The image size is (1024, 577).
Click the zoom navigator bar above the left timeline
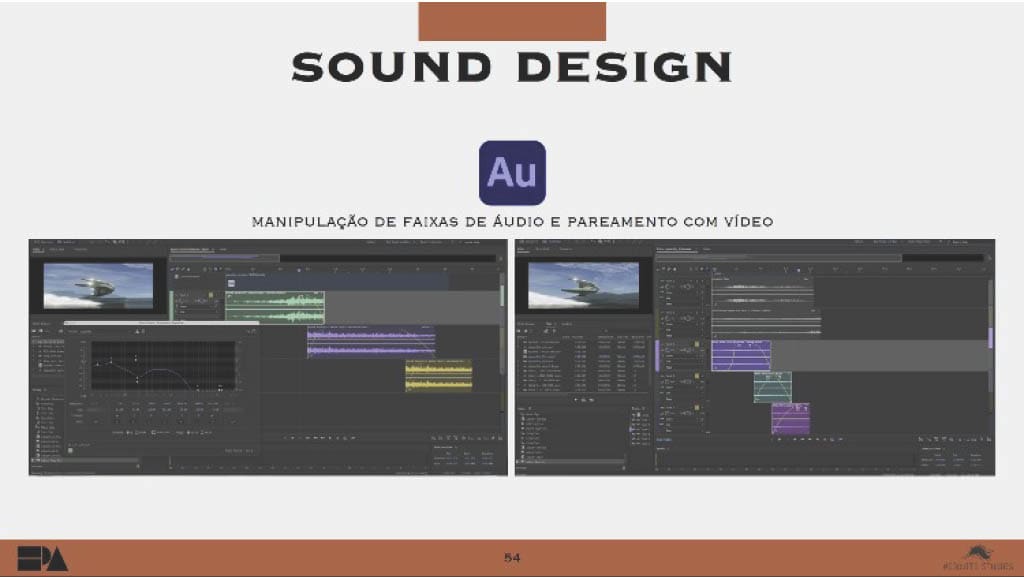(x=225, y=258)
